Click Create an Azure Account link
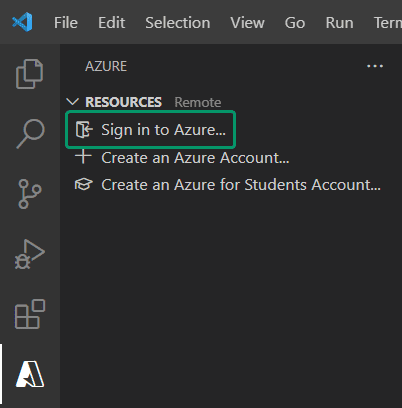The height and width of the screenshot is (408, 402). click(195, 157)
